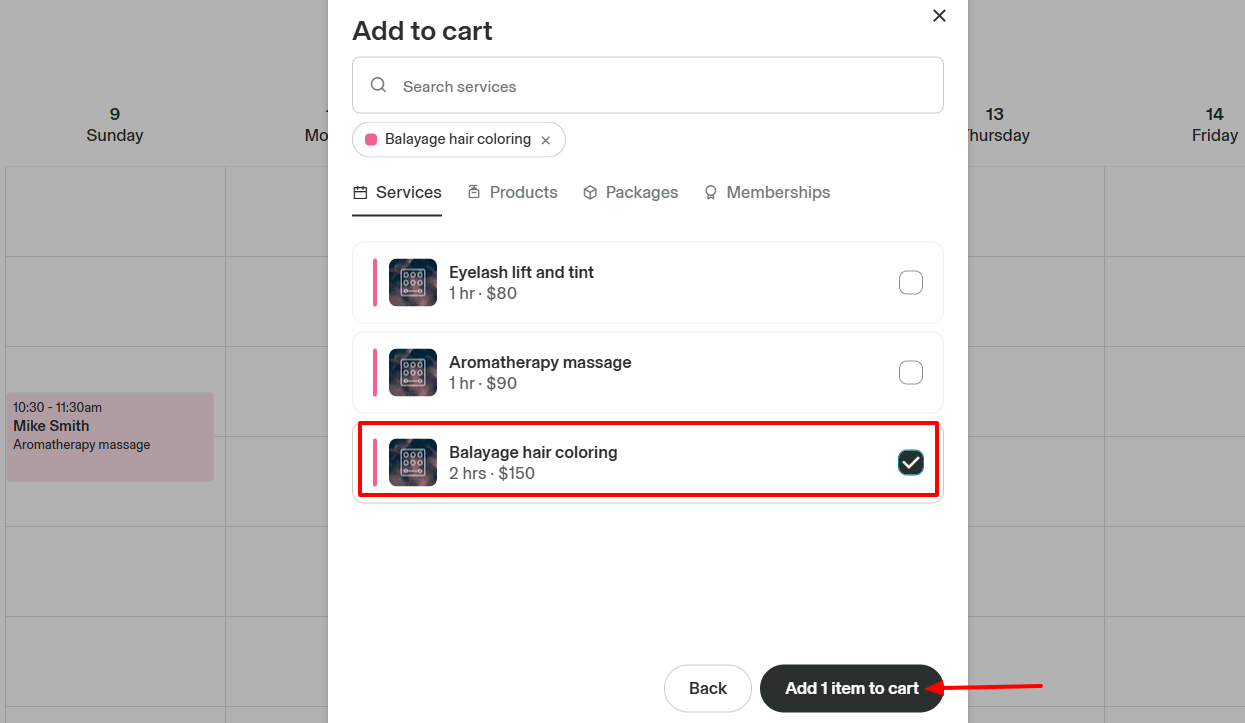1245x723 pixels.
Task: Click the pink swatch on Balayage chip
Action: pos(371,140)
